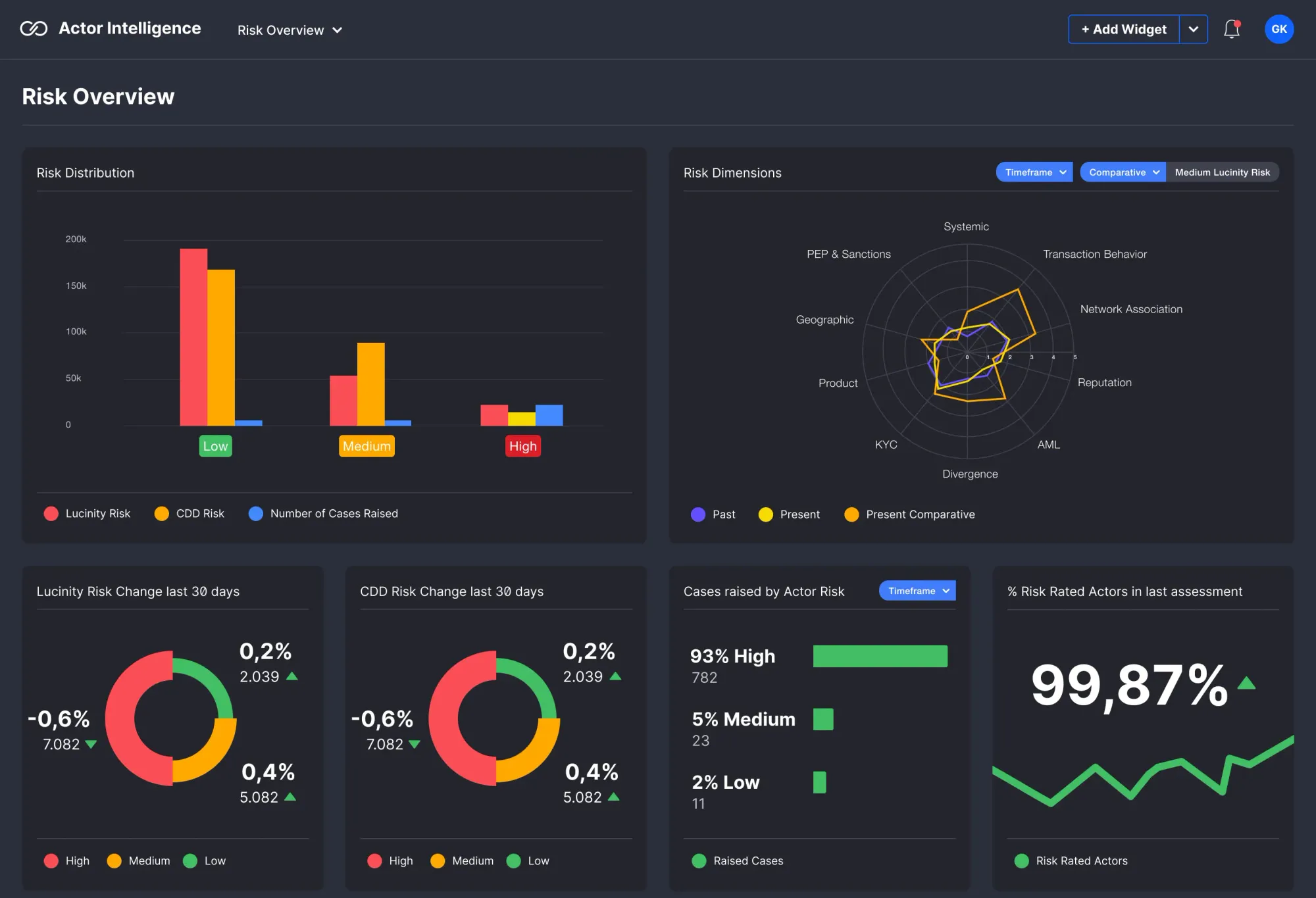Open the Comparative dropdown
Viewport: 1316px width, 898px height.
coord(1123,172)
